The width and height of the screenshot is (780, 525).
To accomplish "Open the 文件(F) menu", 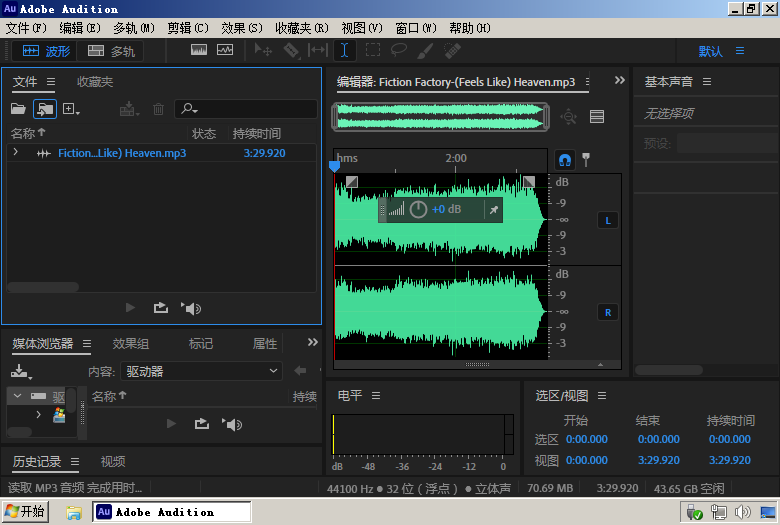I will (26, 28).
